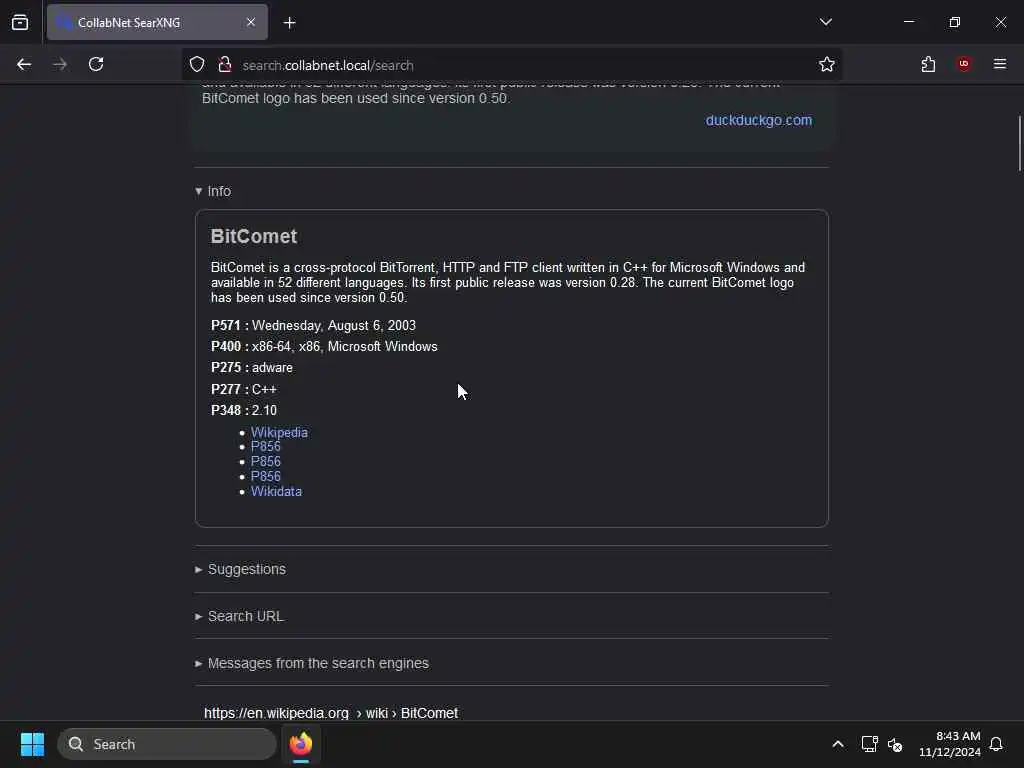Open the notifications bell
The height and width of the screenshot is (768, 1024).
click(x=996, y=744)
